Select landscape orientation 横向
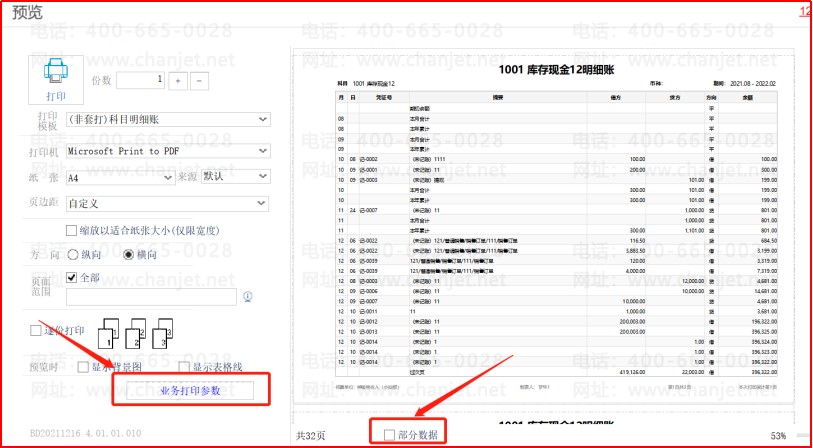This screenshot has width=813, height=448. point(129,255)
